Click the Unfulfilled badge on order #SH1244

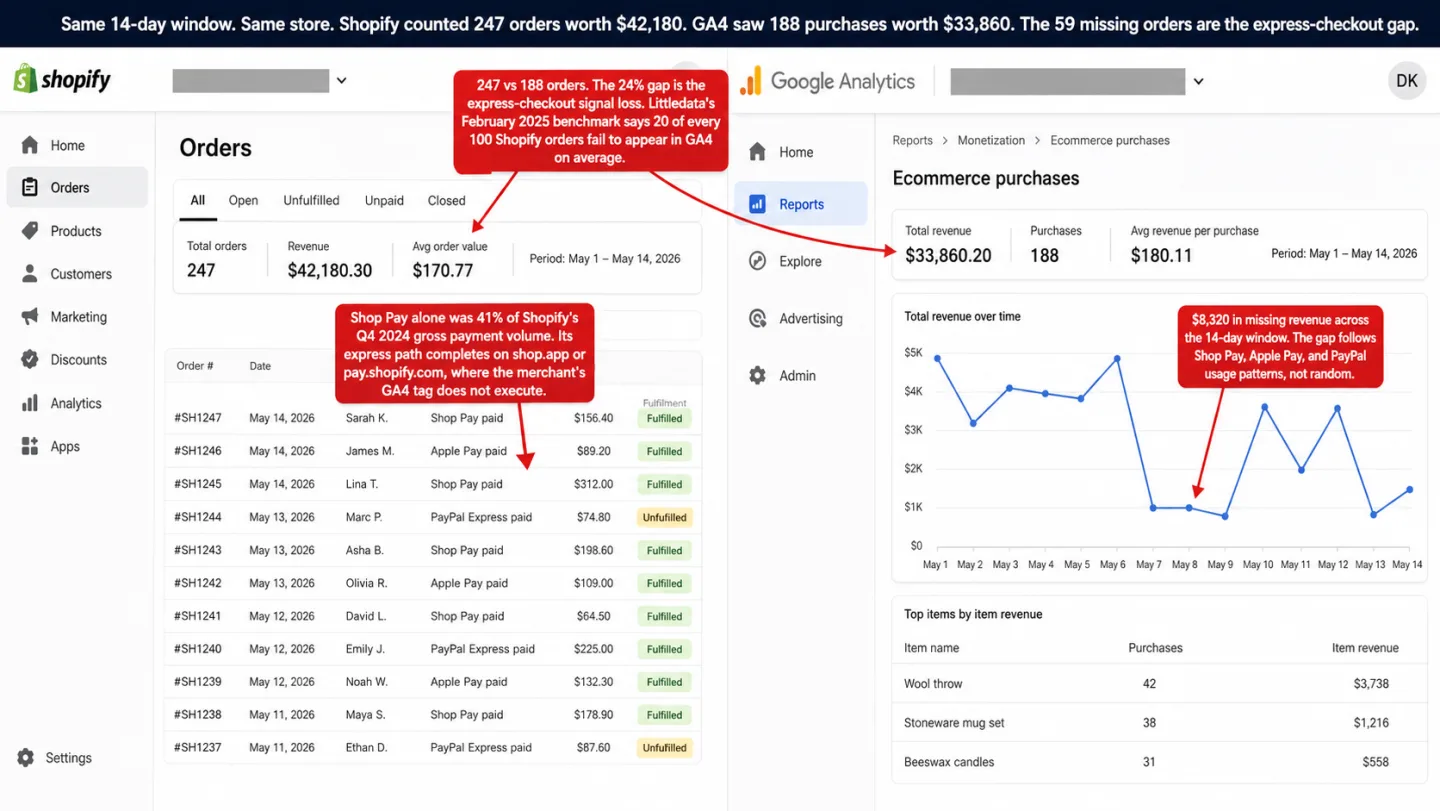(x=665, y=517)
